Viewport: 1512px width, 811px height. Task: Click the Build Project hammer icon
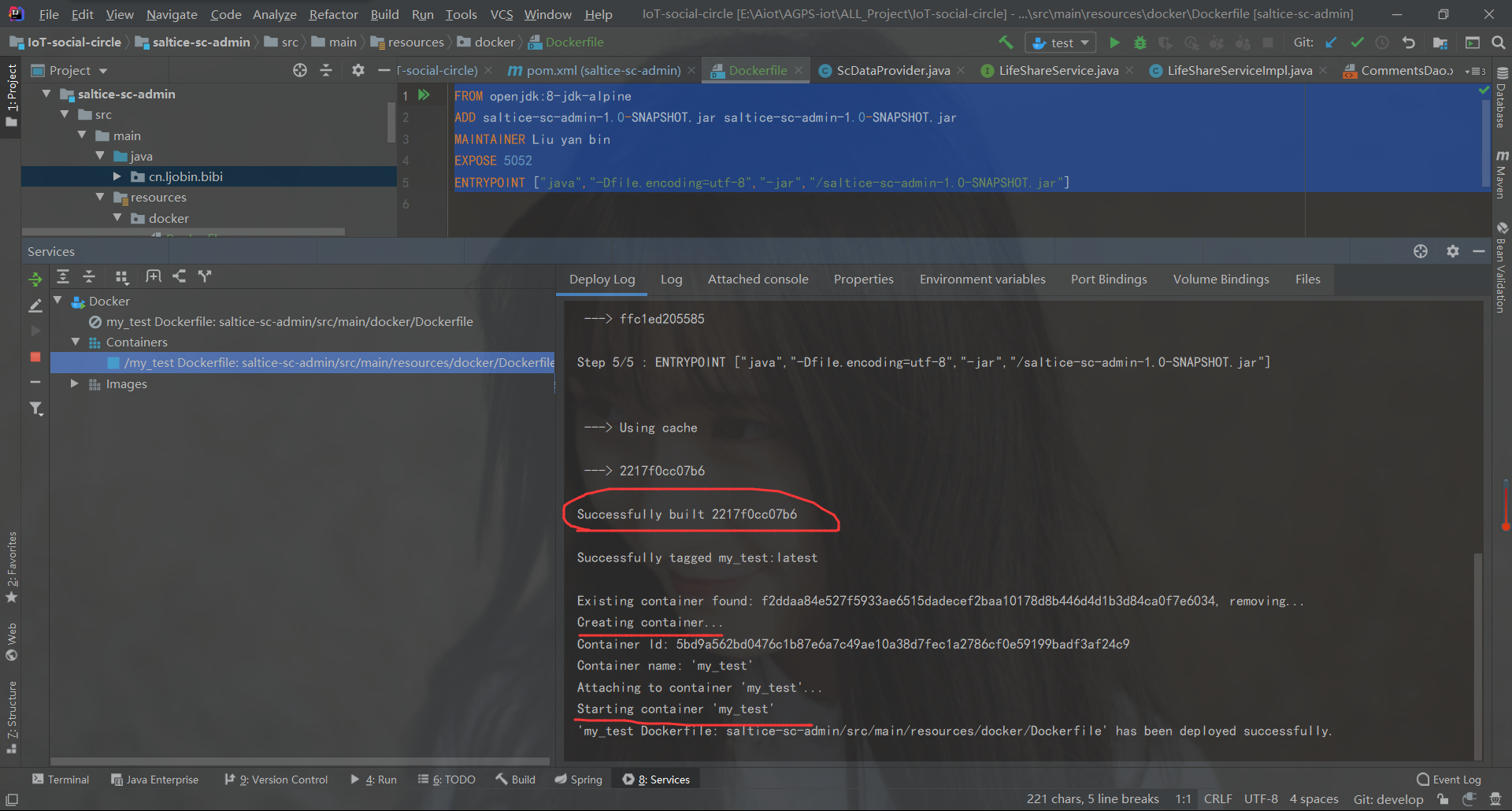coord(1006,43)
